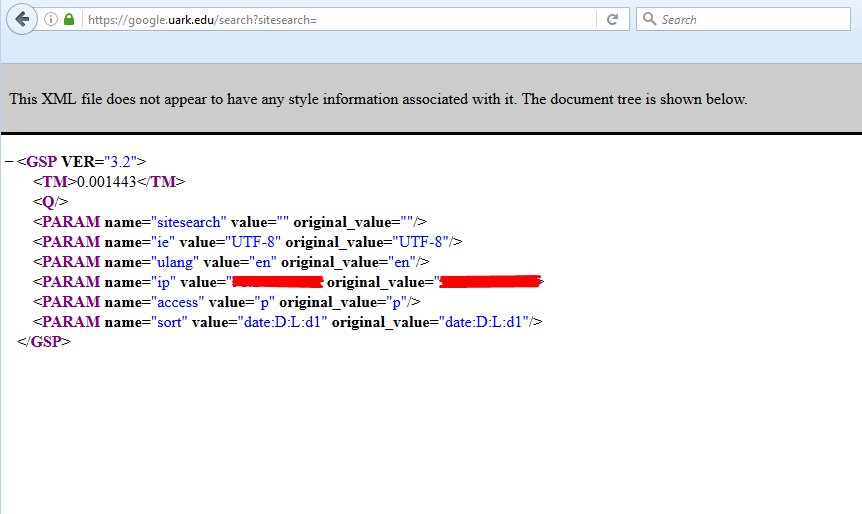The width and height of the screenshot is (862, 514).
Task: Select the PARAM sort date:D:L:d1 line
Action: coord(288,322)
